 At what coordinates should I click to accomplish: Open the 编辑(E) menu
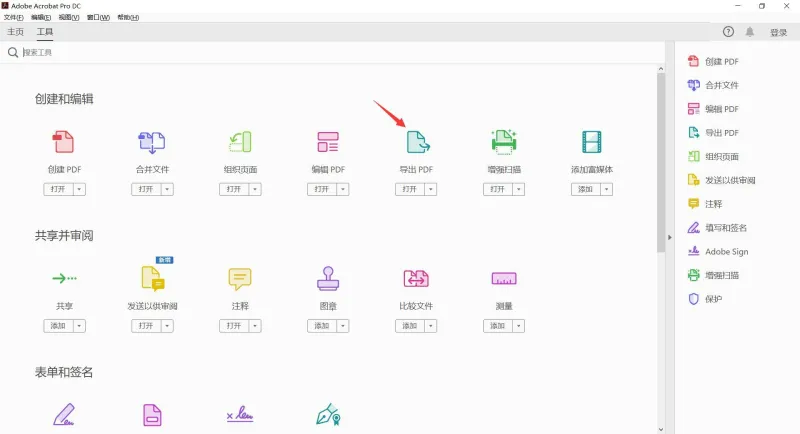click(41, 17)
